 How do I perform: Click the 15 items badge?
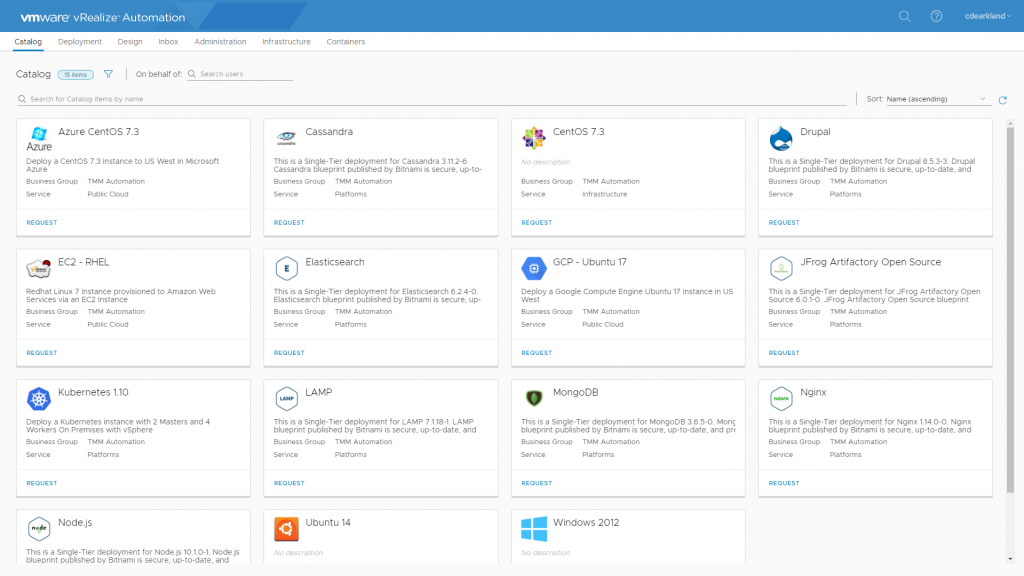[76, 74]
